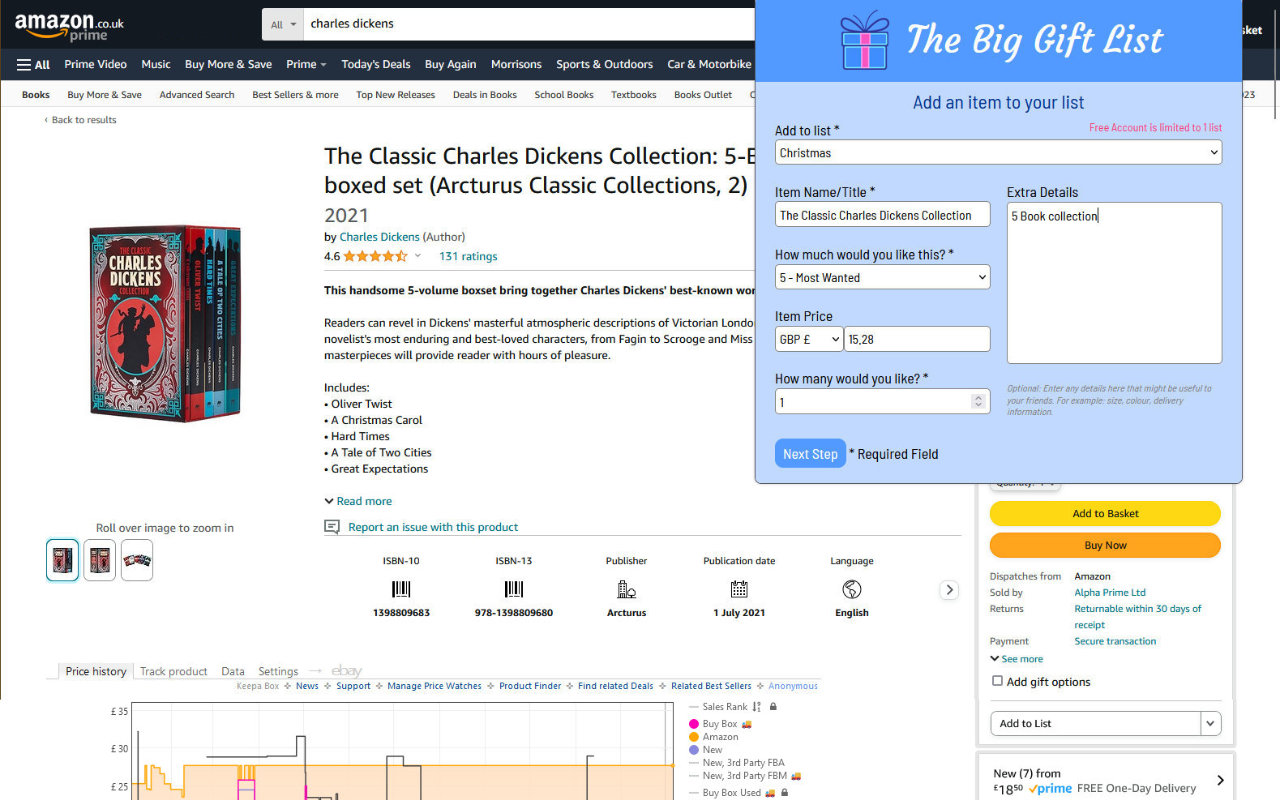The height and width of the screenshot is (800, 1280).
Task: Click the report issue speech bubble icon
Action: click(332, 527)
